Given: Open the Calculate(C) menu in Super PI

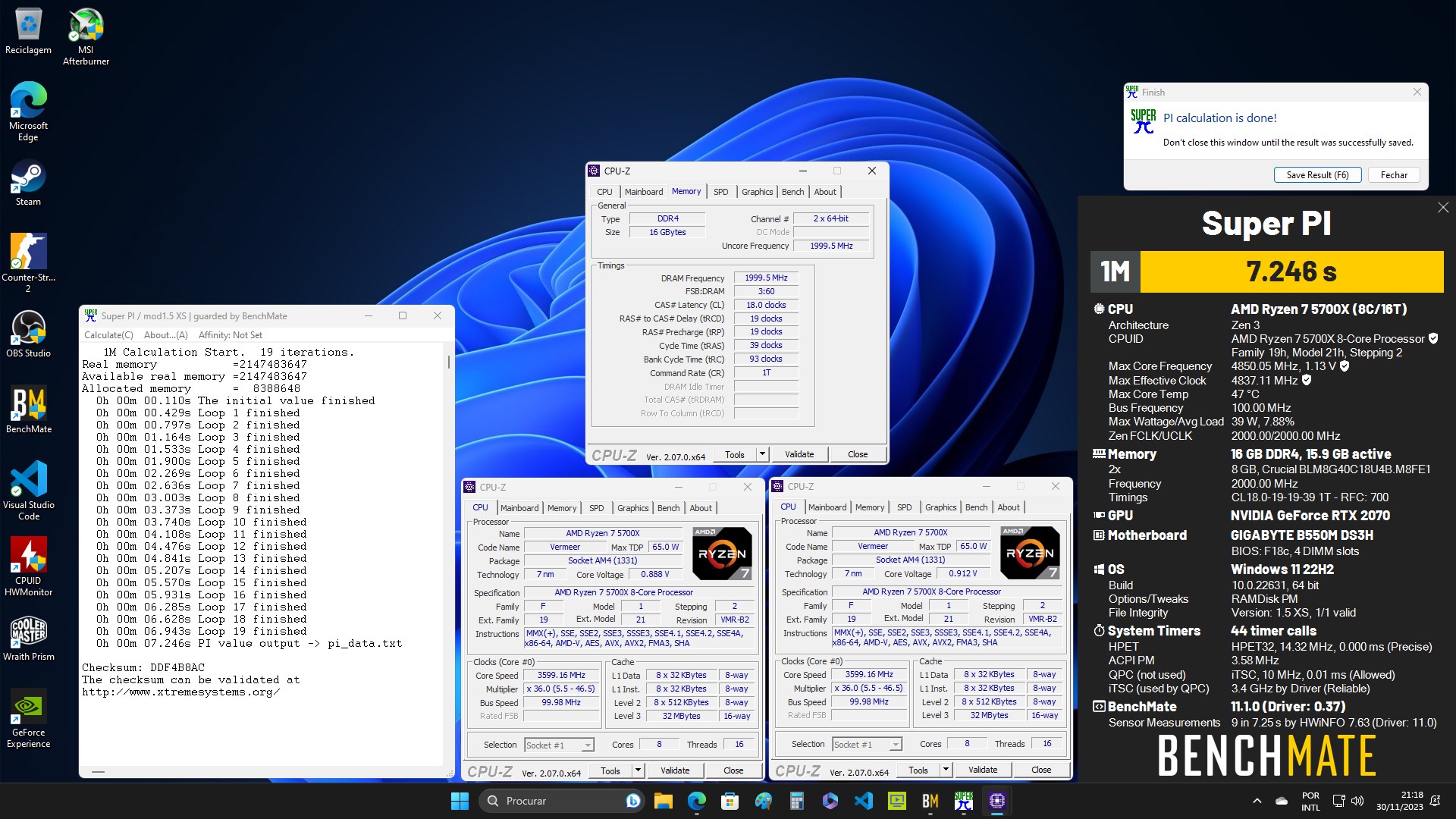Looking at the screenshot, I should 108,335.
